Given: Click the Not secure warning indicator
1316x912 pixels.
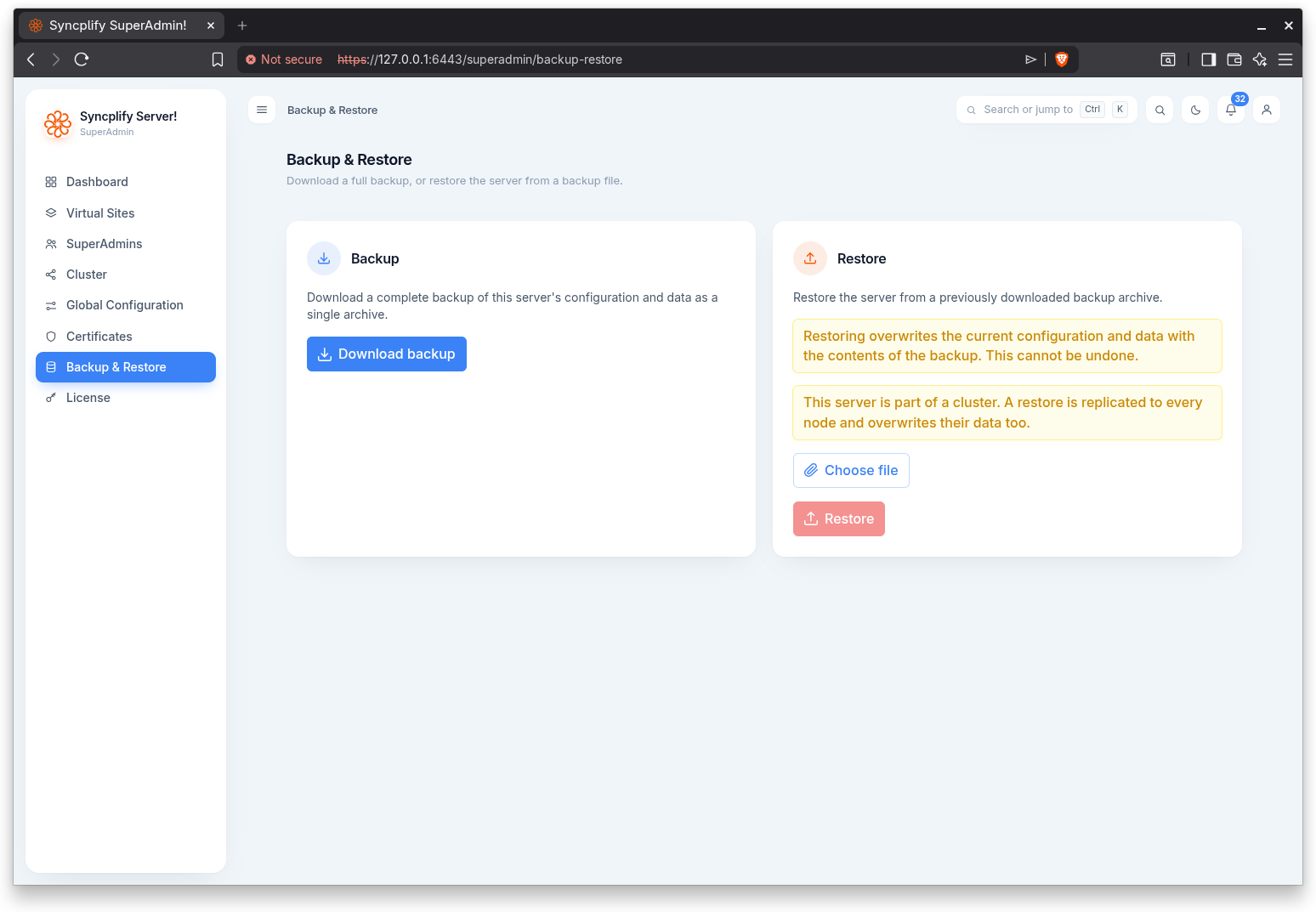Looking at the screenshot, I should 284,59.
